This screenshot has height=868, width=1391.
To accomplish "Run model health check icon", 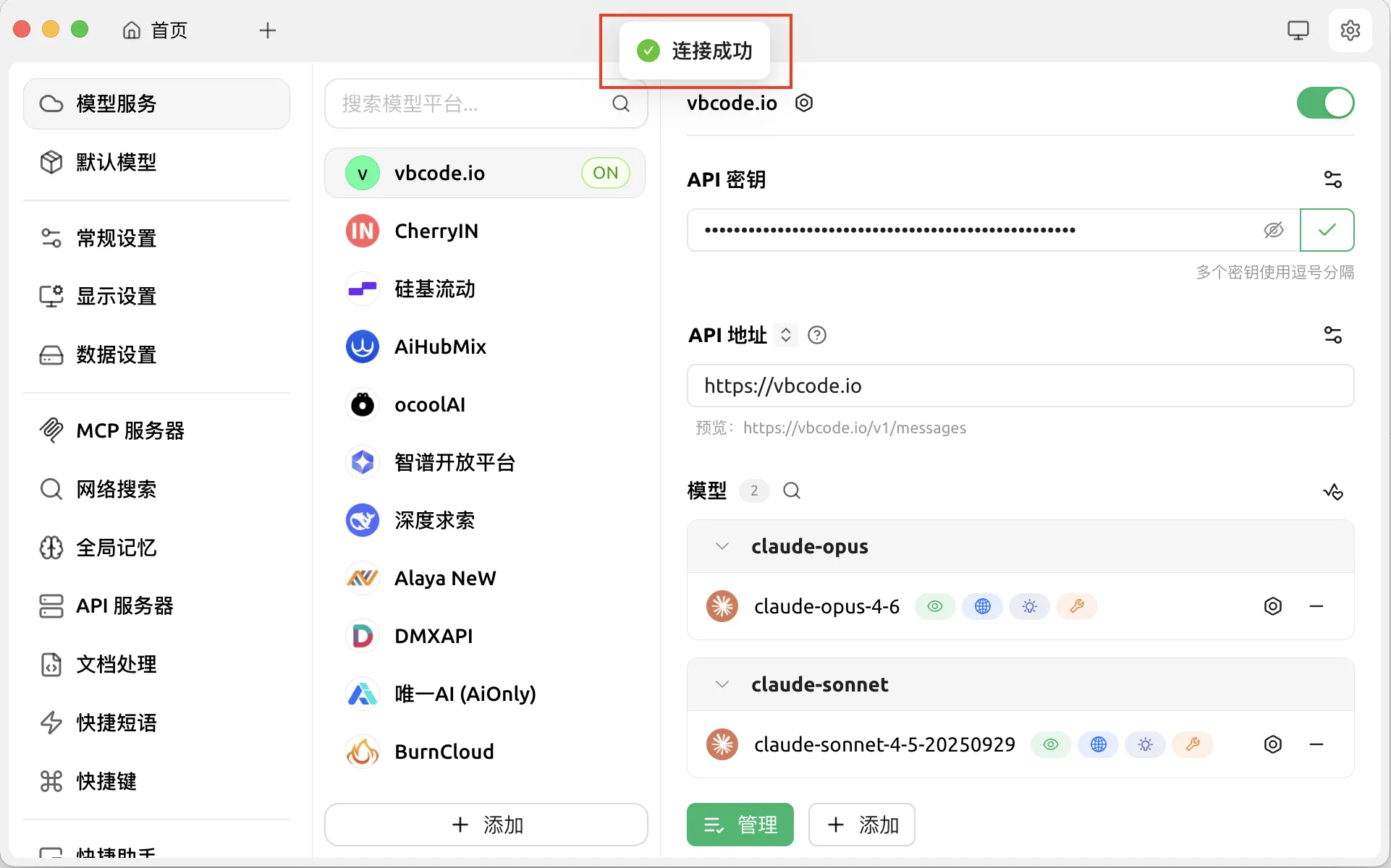I will 1333,492.
